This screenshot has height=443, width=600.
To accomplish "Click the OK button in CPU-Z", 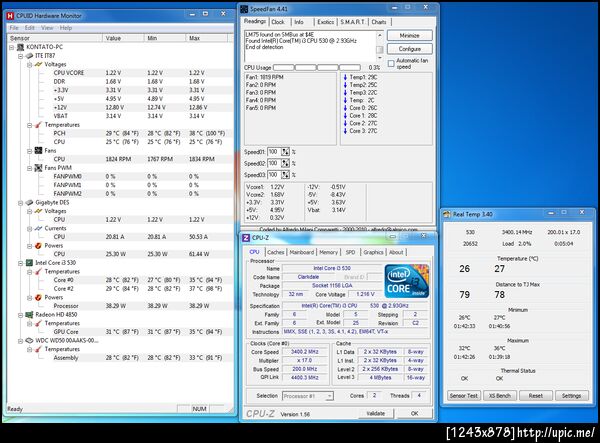I will [414, 414].
